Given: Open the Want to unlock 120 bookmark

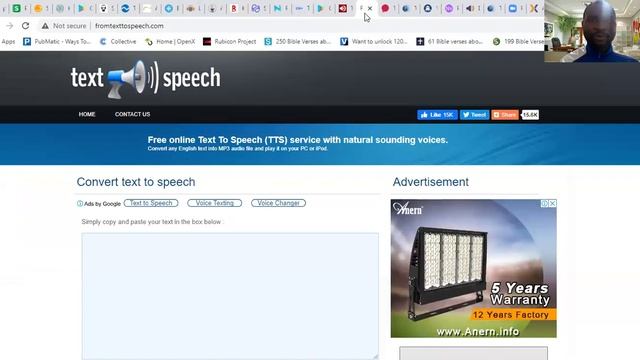Looking at the screenshot, I should (x=374, y=41).
